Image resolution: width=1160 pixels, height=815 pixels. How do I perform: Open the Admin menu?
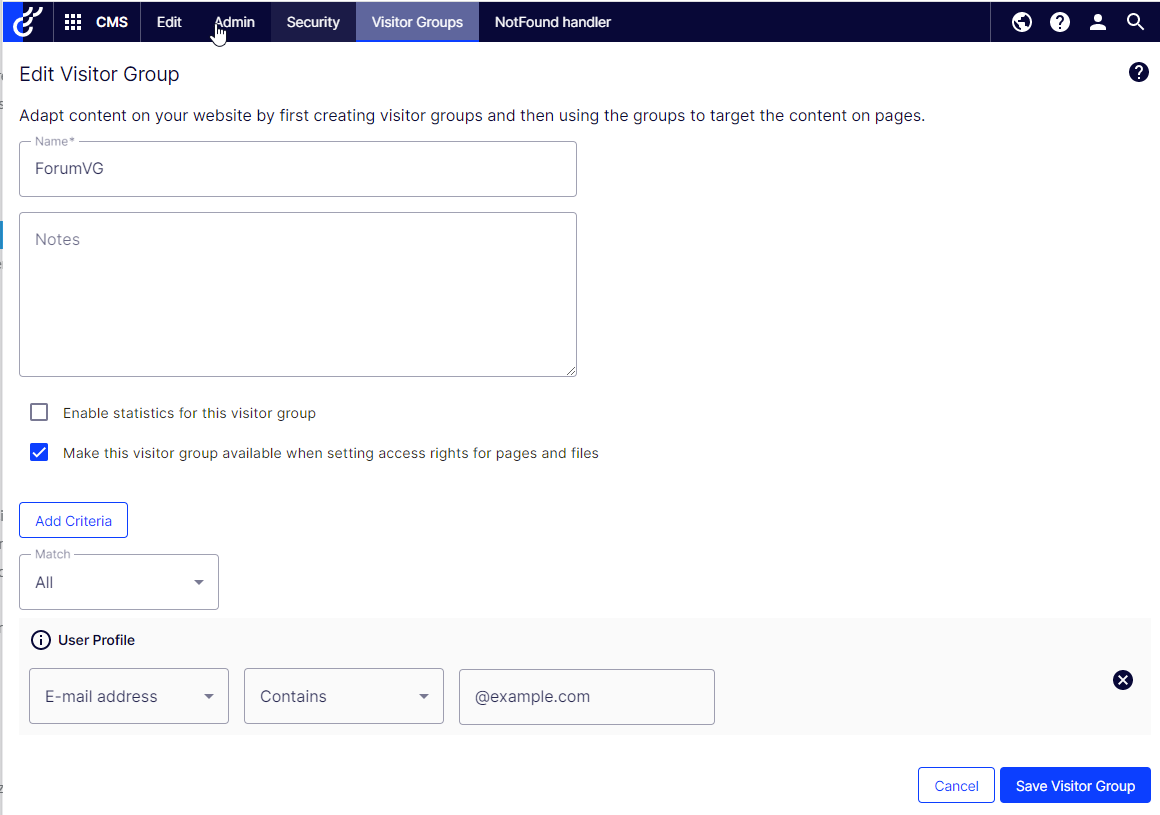[x=235, y=22]
